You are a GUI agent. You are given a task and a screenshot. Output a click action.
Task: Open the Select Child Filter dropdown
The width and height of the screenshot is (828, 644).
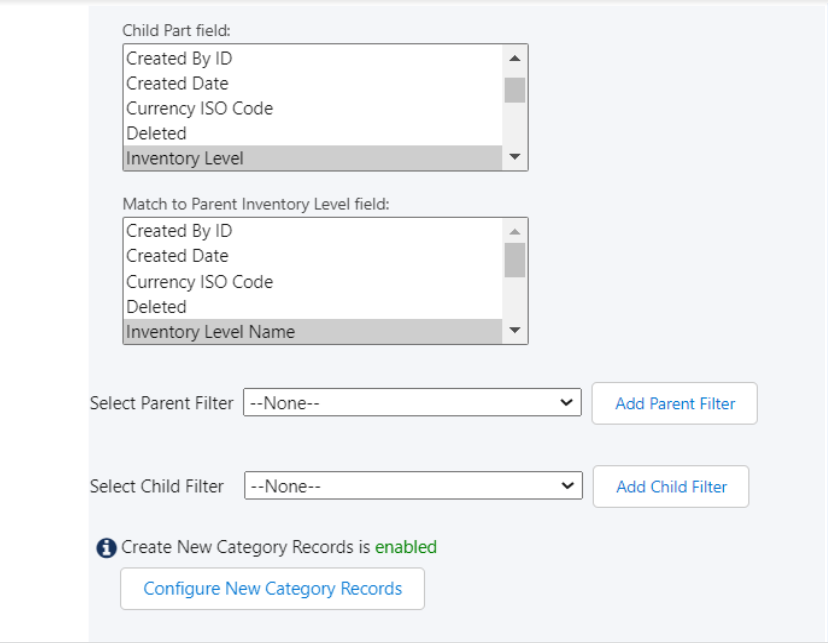(412, 486)
